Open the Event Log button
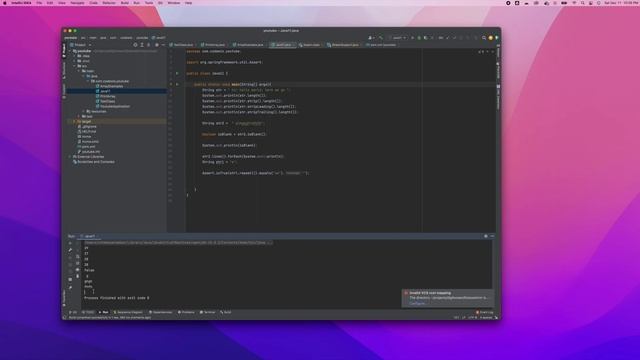 coord(484,312)
